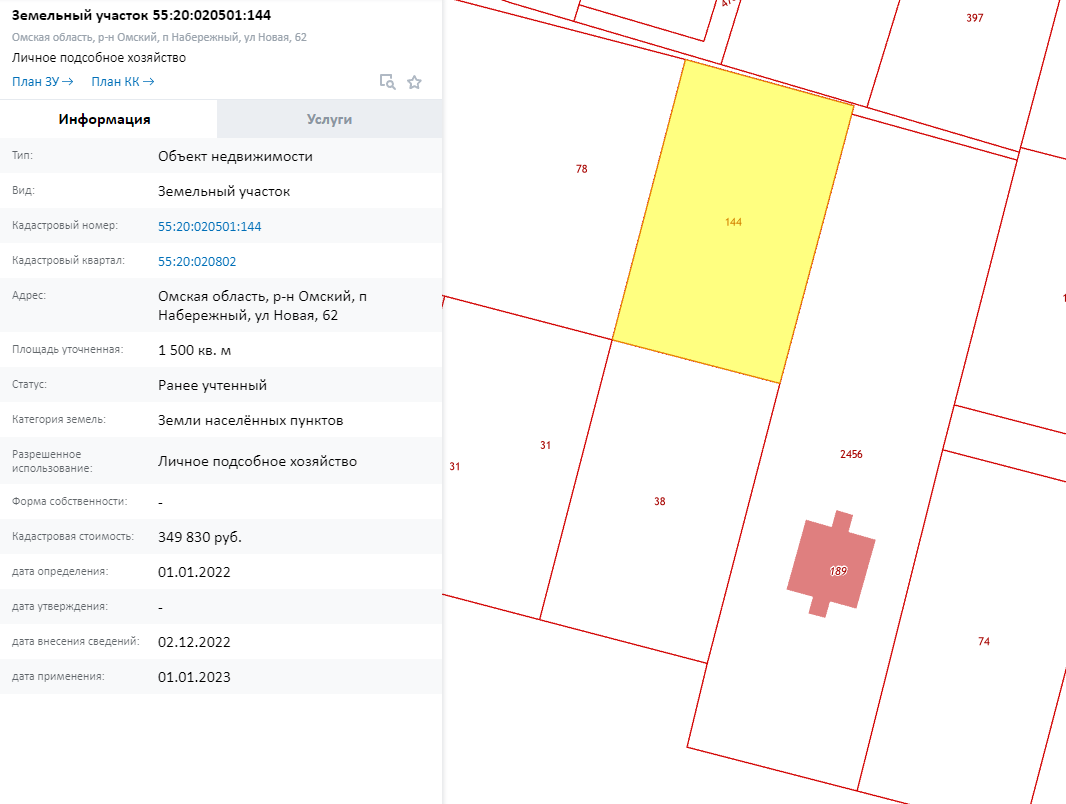Select parcel 397 on the map
Viewport: 1066px width, 804px height.
click(975, 18)
